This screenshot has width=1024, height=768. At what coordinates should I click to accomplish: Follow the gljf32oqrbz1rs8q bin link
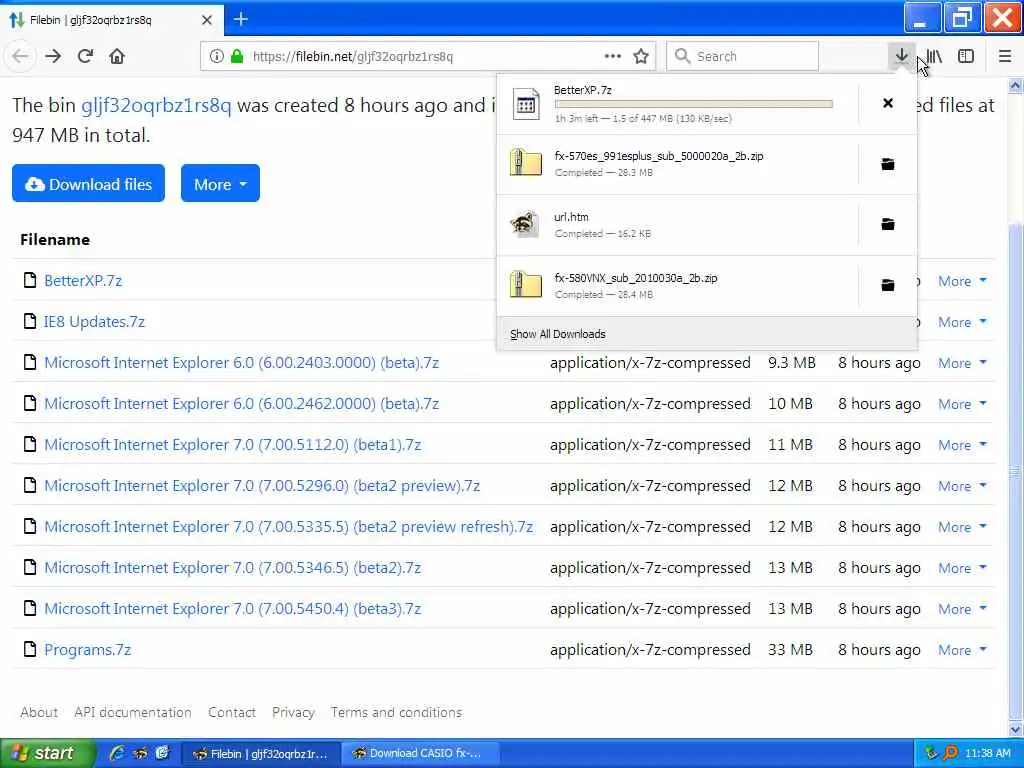click(156, 105)
